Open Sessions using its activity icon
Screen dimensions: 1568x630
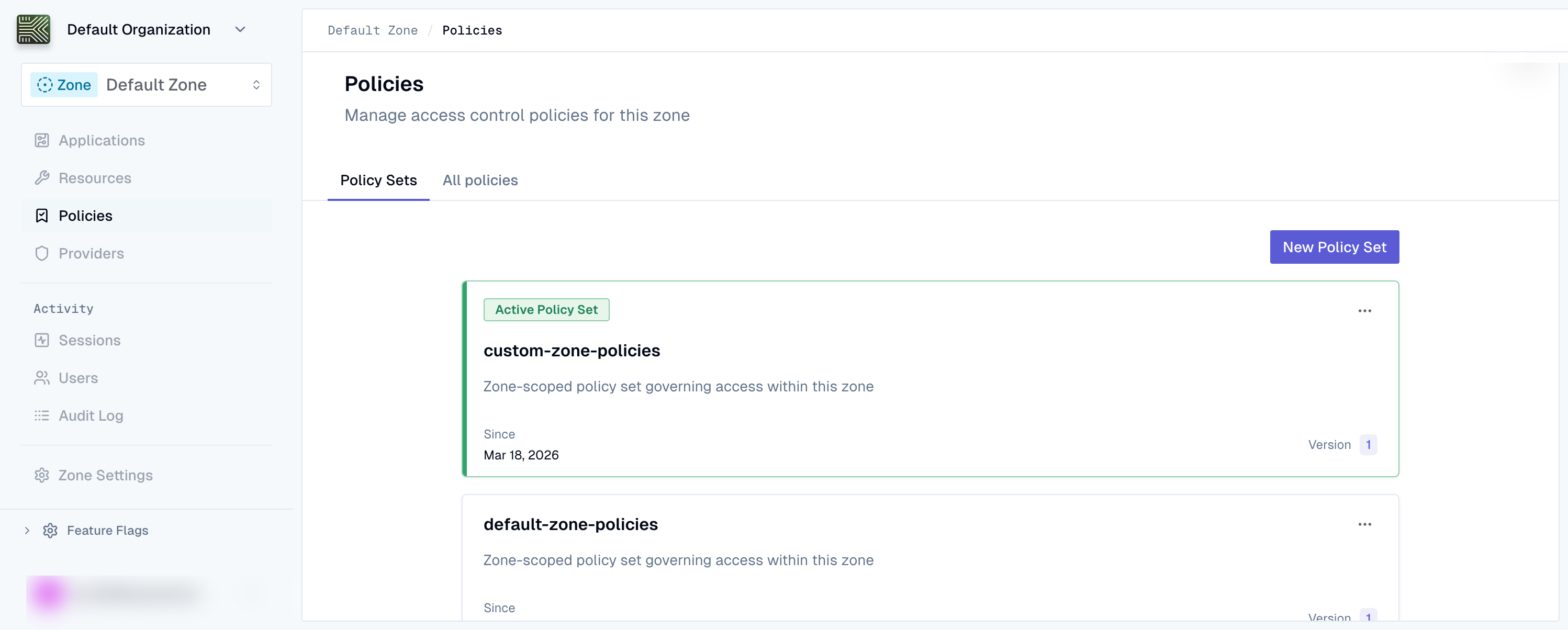tap(41, 340)
